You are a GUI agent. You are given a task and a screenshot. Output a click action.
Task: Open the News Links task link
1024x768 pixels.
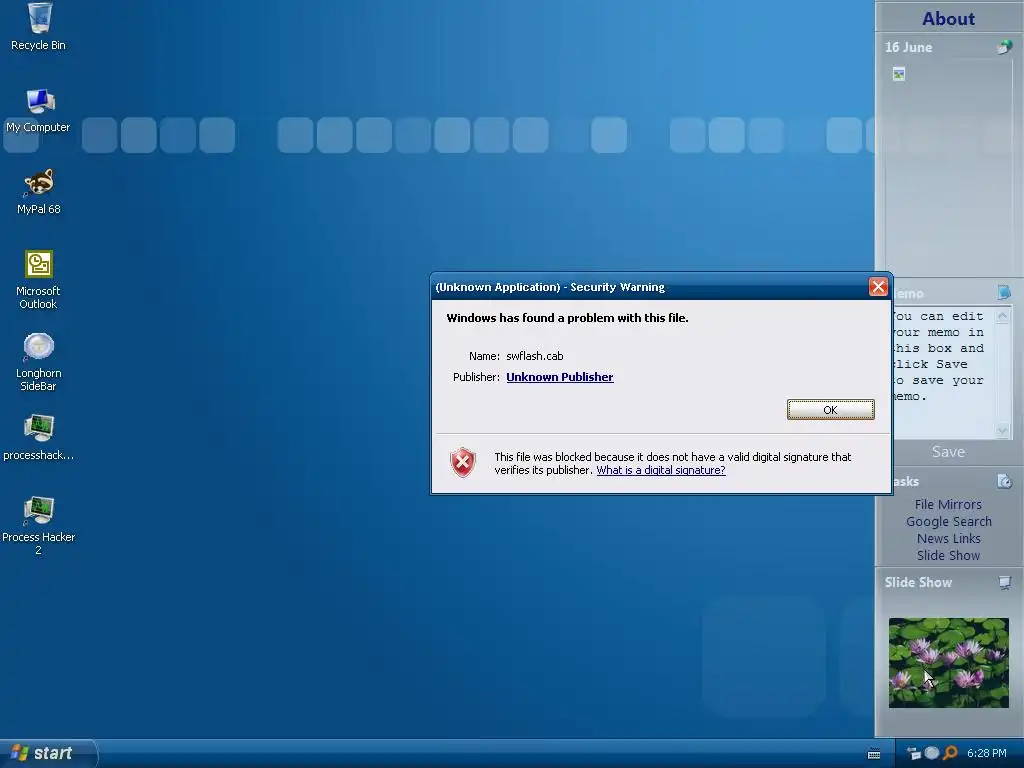click(x=948, y=538)
